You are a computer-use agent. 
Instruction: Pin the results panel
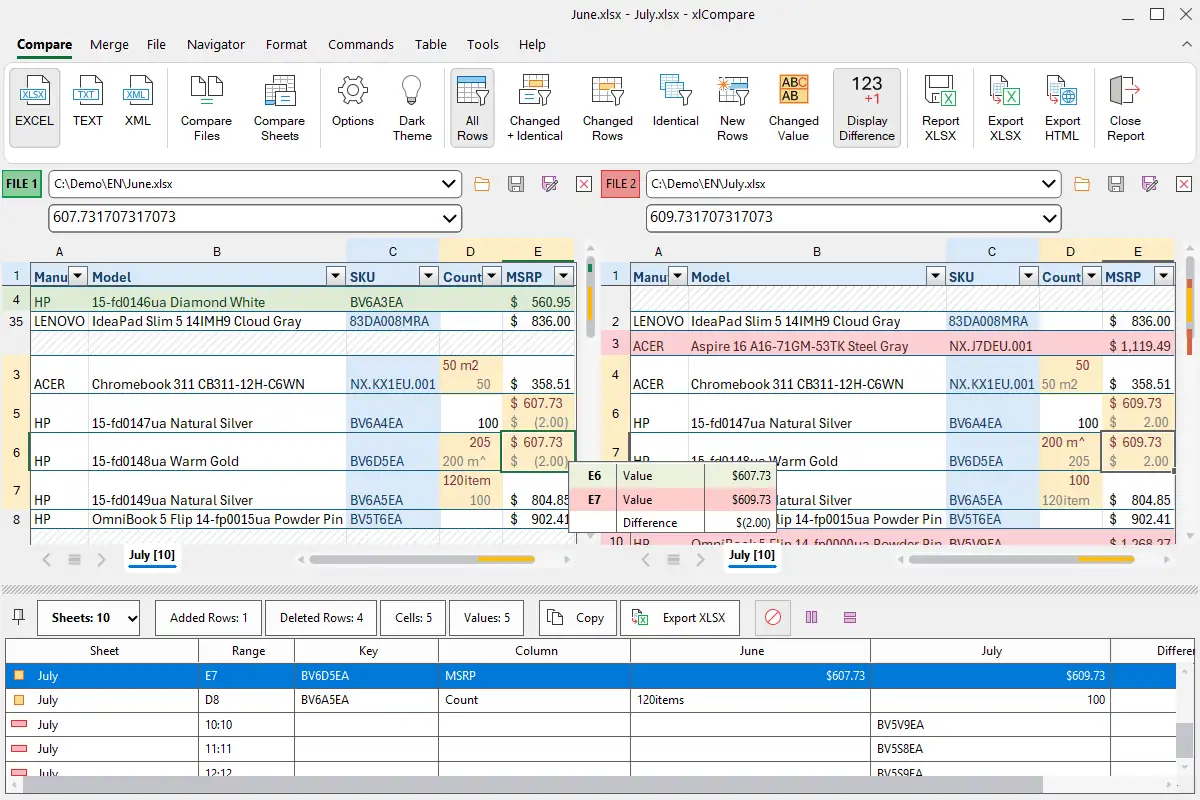click(18, 617)
